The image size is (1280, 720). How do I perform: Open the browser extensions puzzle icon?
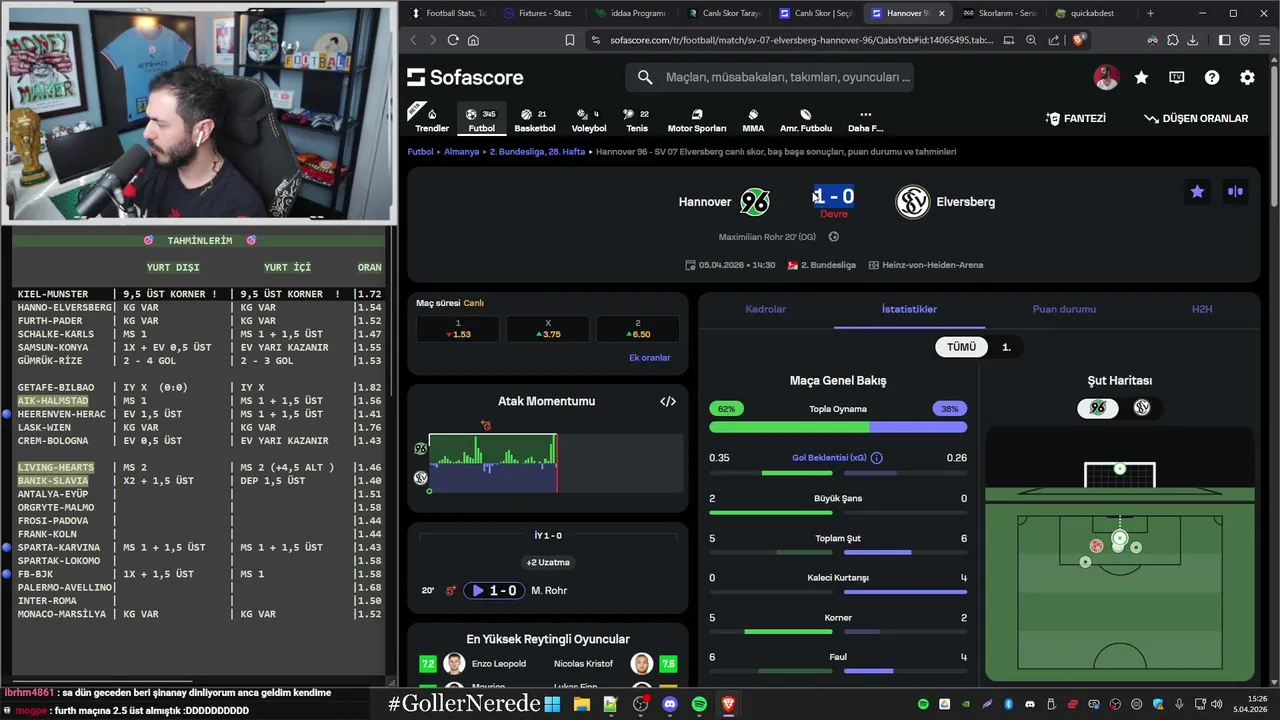1173,40
